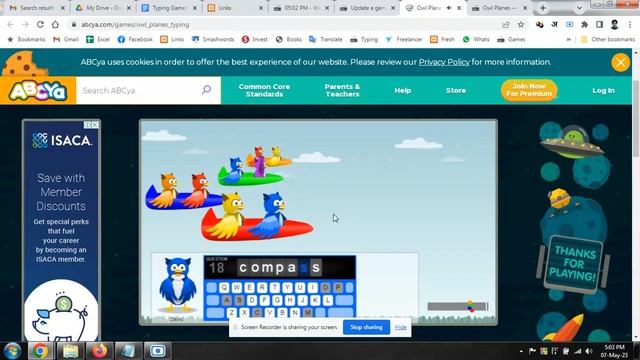Open screen recorder app in taskbar
Image resolution: width=640 pixels, height=360 pixels.
pyautogui.click(x=158, y=351)
